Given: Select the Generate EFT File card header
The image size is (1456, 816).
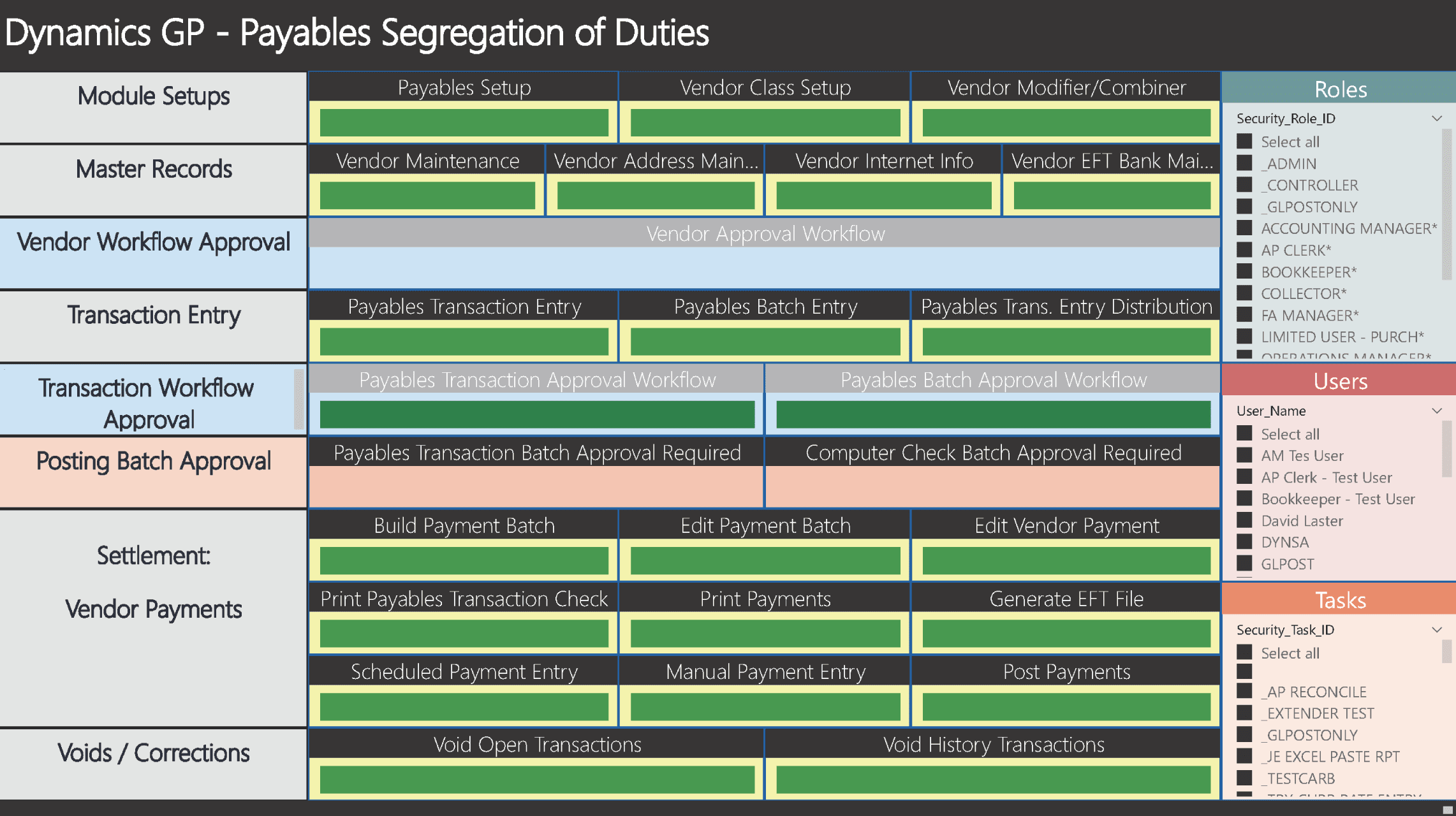Looking at the screenshot, I should click(1066, 599).
